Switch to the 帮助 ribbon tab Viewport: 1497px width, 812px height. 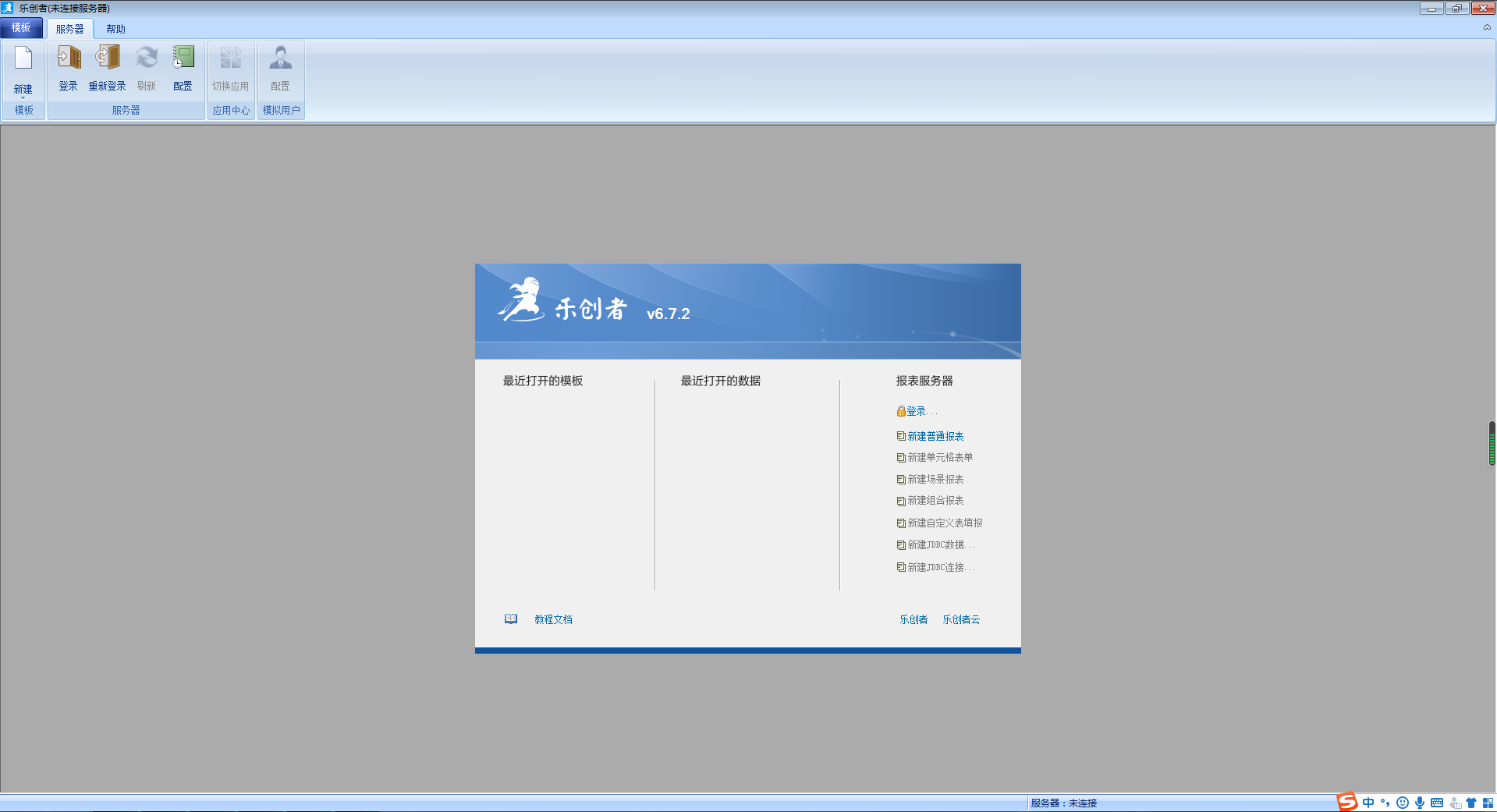click(116, 29)
